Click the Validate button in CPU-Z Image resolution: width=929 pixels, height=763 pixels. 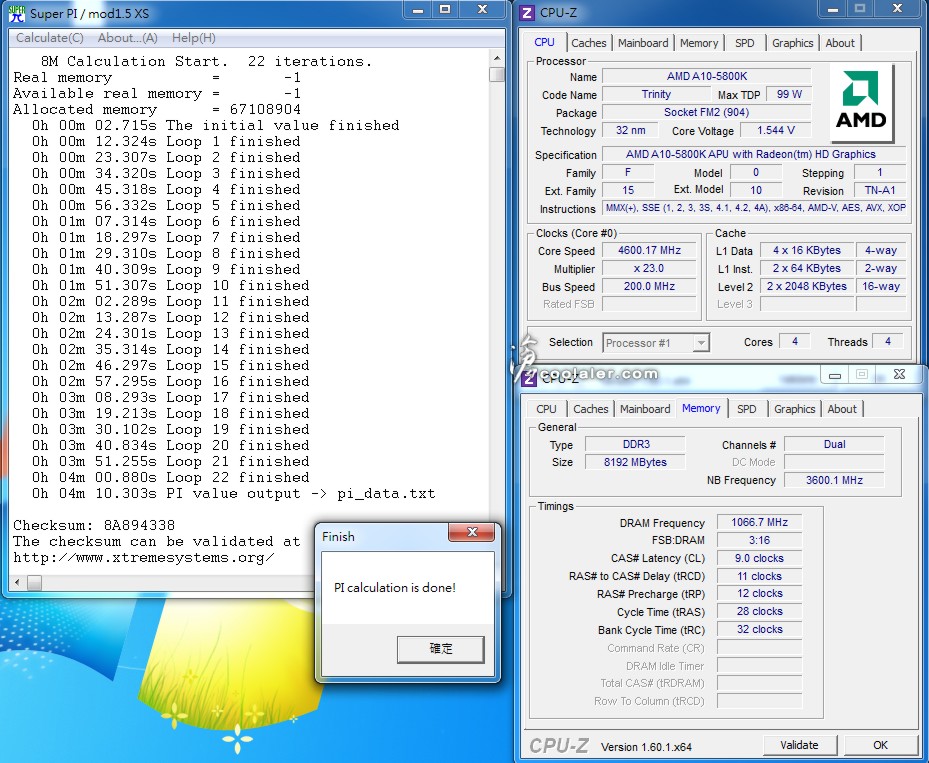click(x=799, y=745)
